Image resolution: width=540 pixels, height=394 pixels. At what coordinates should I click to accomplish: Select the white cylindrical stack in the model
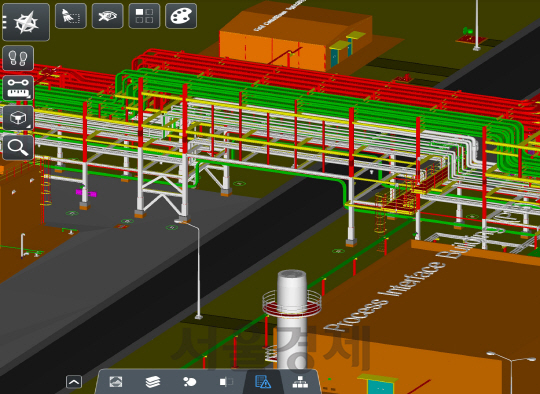click(292, 320)
